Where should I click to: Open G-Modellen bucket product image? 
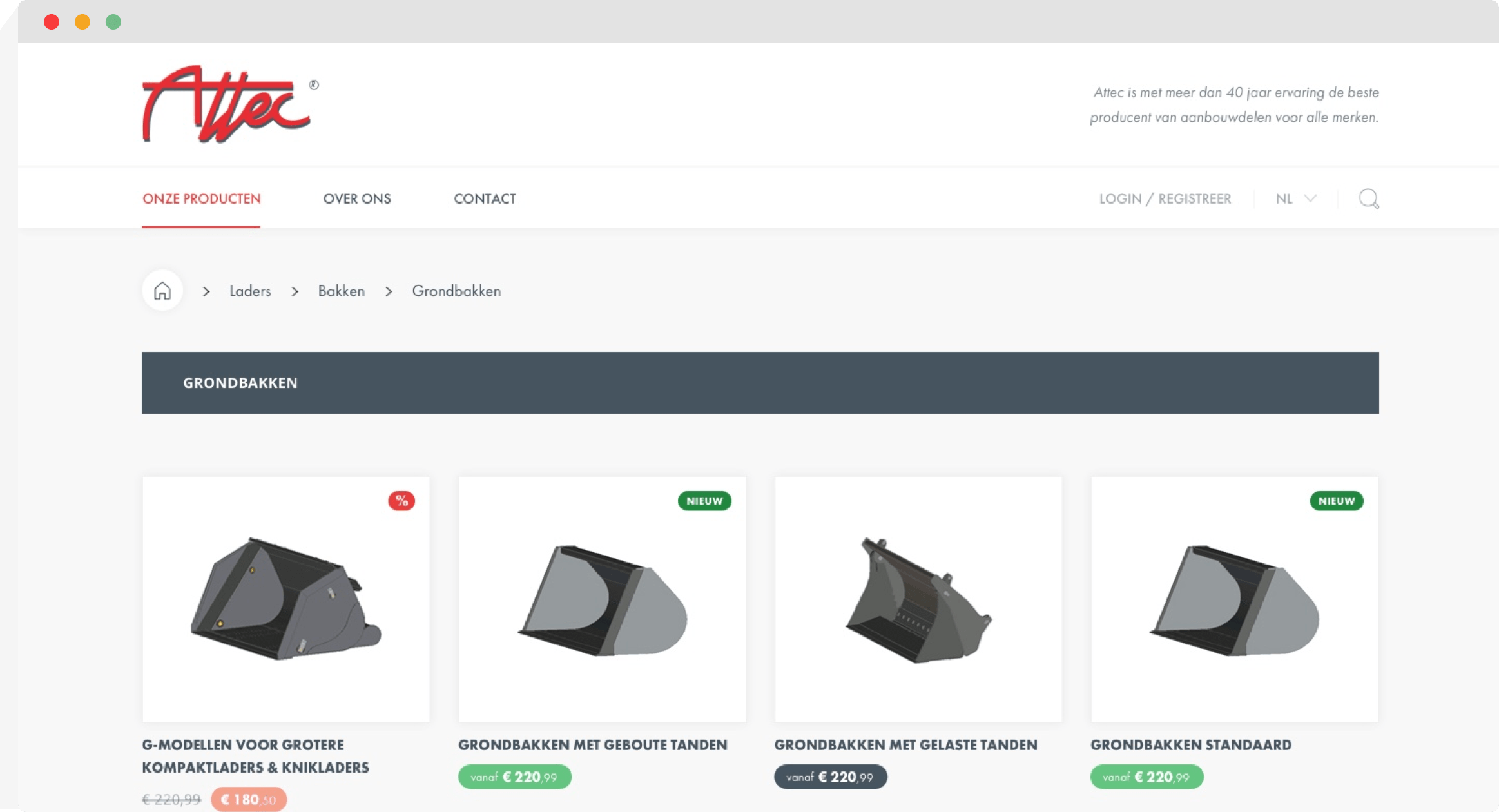tap(286, 599)
